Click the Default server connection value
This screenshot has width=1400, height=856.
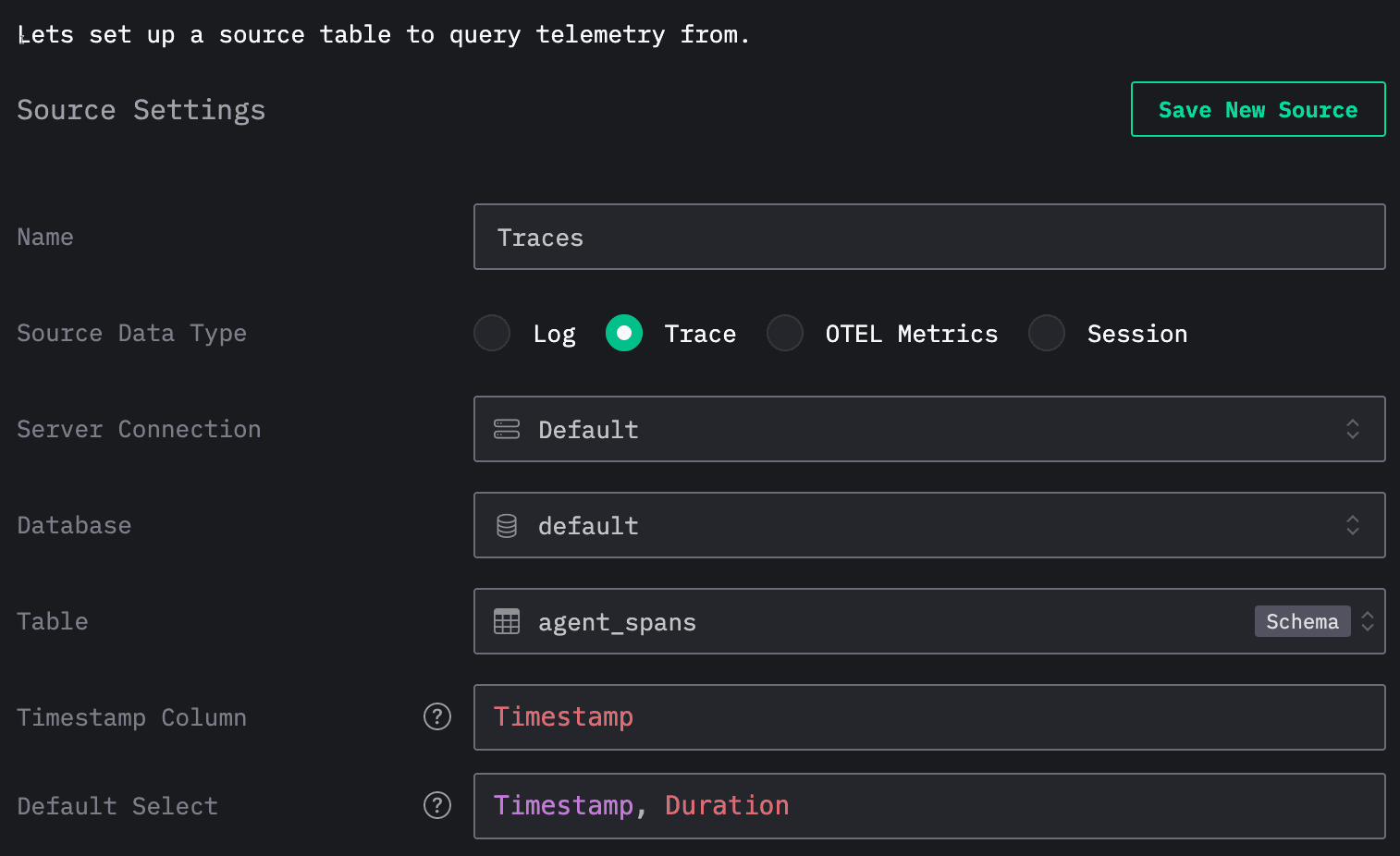point(588,430)
